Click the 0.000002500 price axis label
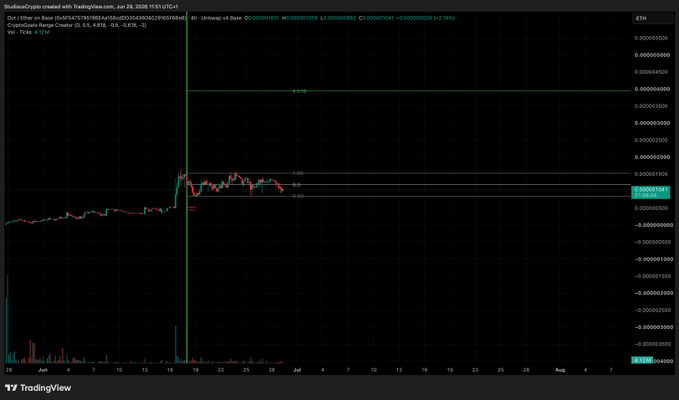This screenshot has height=400, width=679. tap(651, 140)
